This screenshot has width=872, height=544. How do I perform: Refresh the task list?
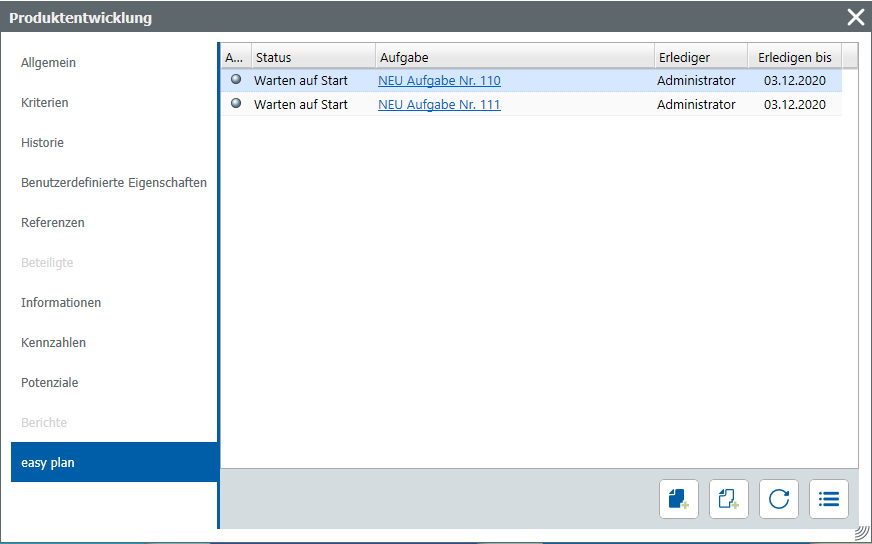[x=779, y=499]
